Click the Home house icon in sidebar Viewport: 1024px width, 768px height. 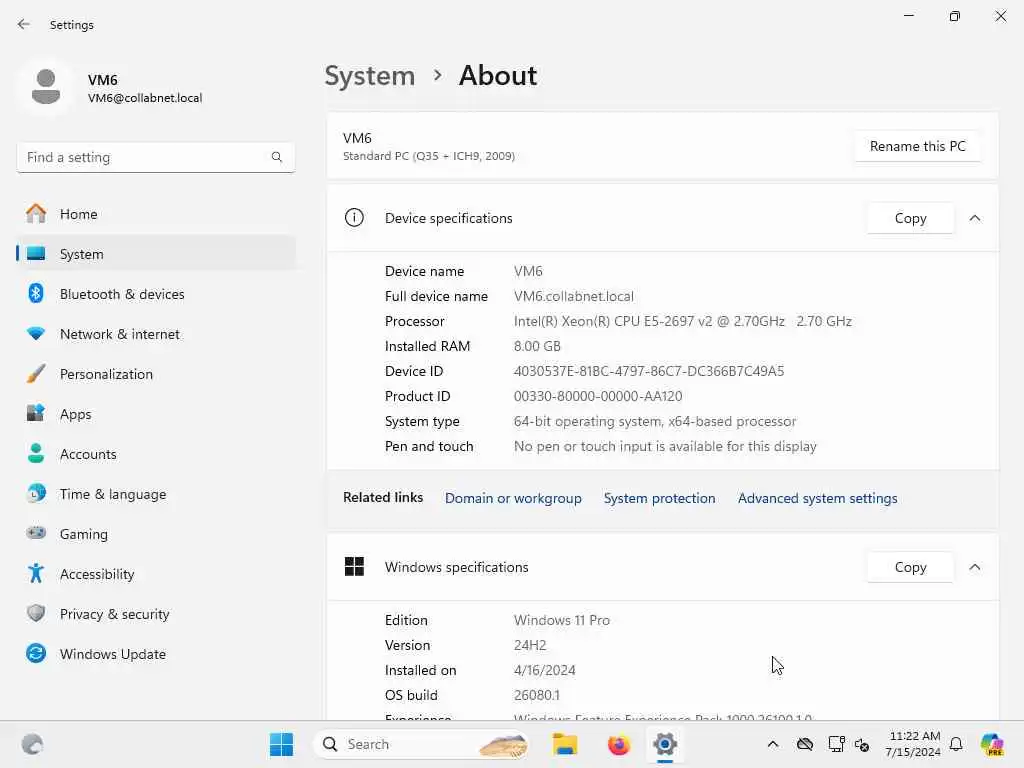[x=36, y=214]
